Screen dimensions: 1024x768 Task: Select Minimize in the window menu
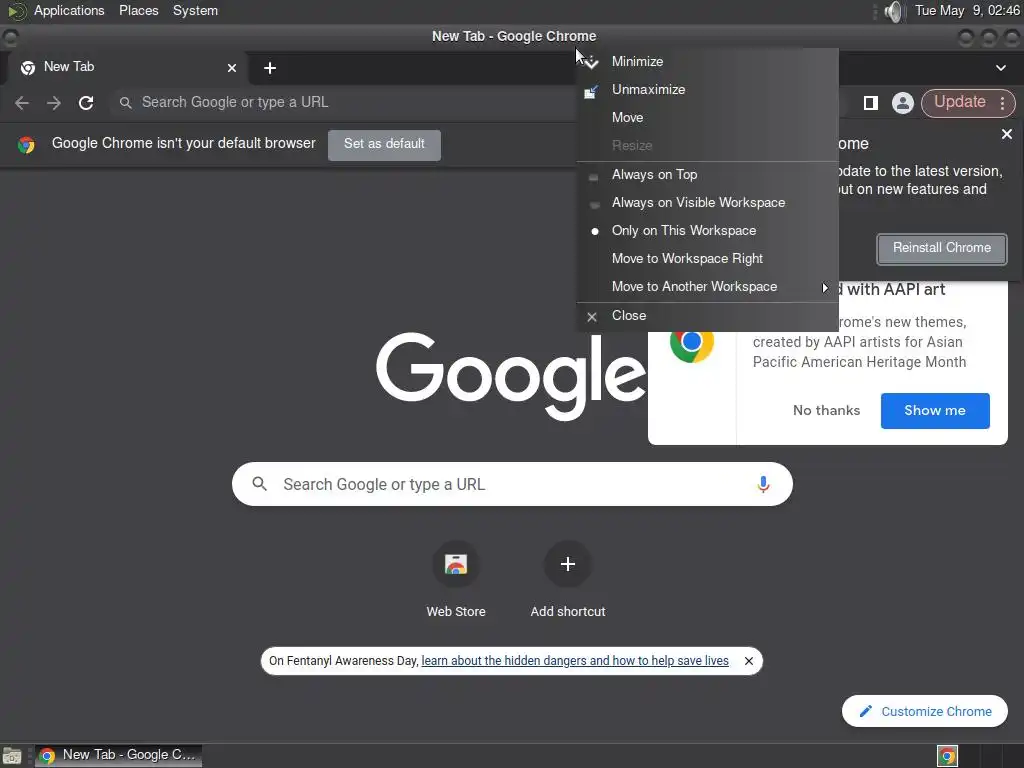click(x=707, y=61)
